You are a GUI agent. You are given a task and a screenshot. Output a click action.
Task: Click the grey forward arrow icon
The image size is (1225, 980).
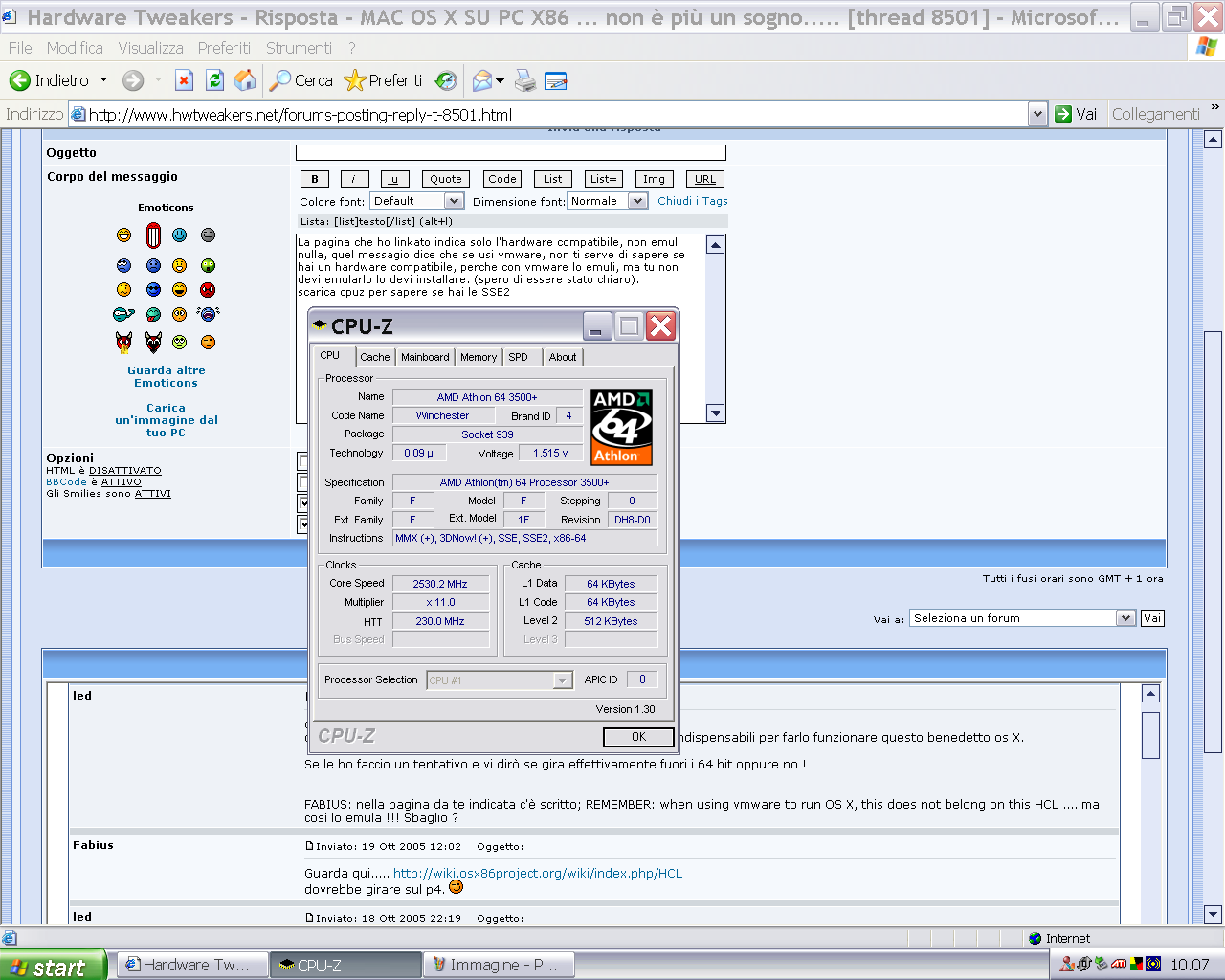pos(133,81)
